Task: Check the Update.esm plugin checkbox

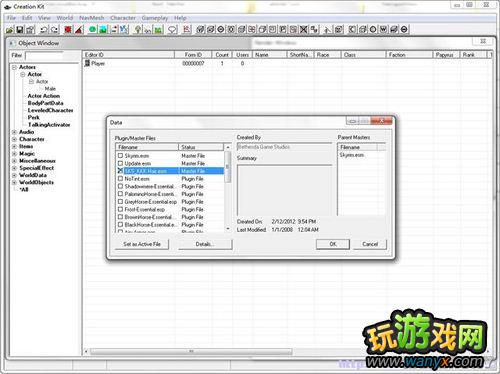Action: click(120, 163)
